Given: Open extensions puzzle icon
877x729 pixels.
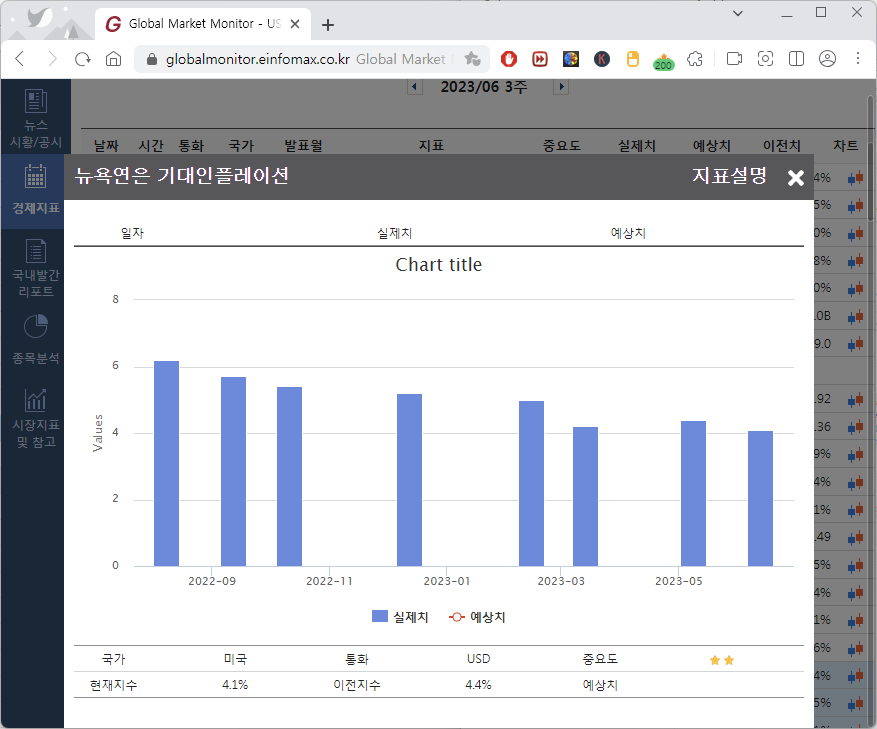Looking at the screenshot, I should point(695,59).
